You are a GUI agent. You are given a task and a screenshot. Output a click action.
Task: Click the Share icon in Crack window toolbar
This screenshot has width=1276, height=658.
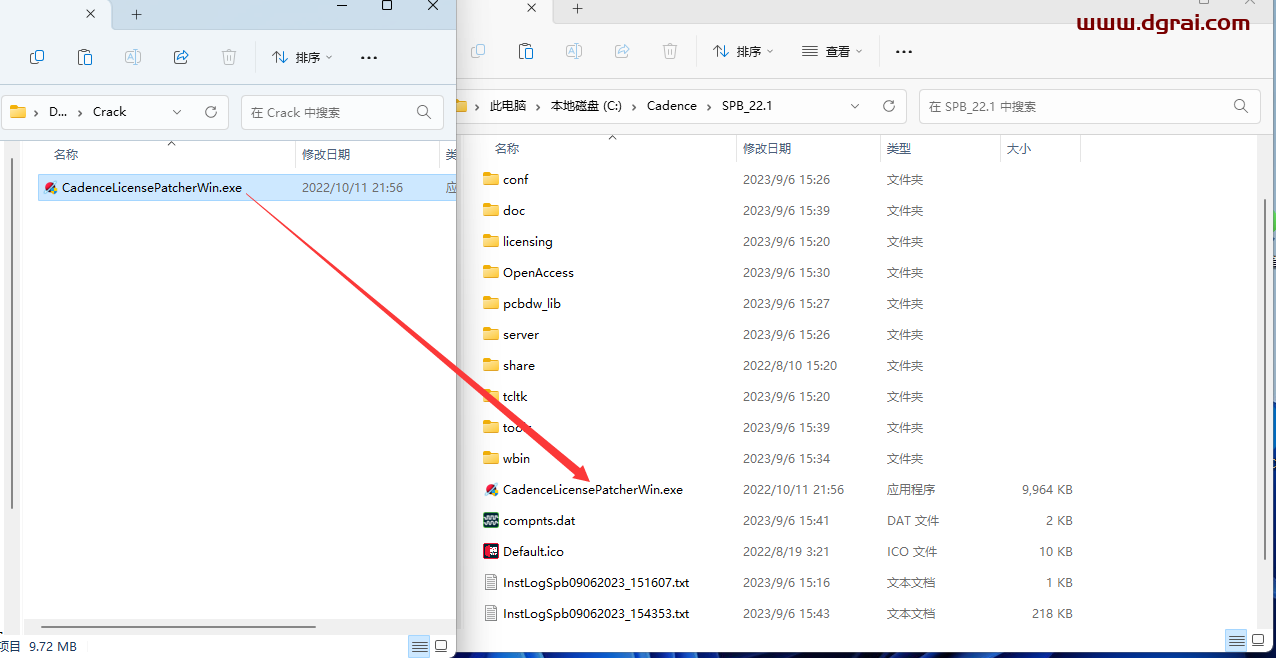[181, 57]
